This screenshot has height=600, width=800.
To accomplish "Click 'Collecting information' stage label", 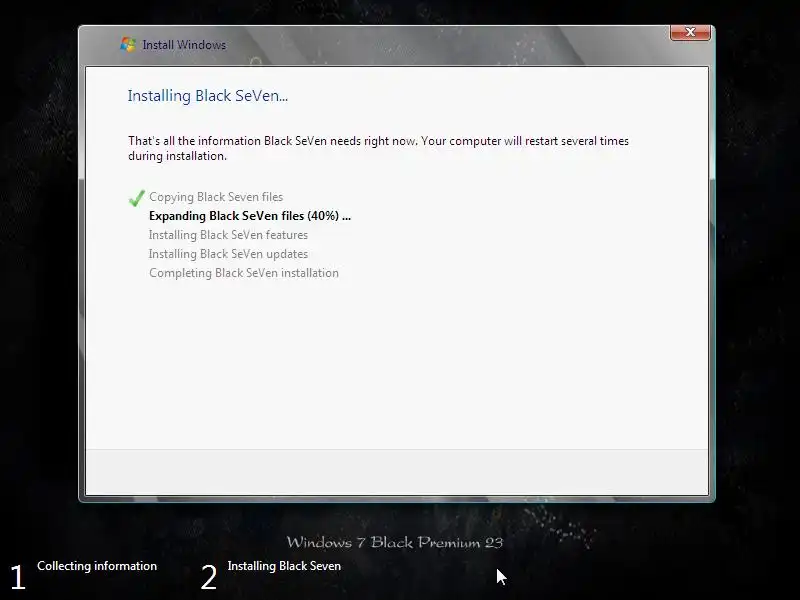I will pyautogui.click(x=97, y=566).
